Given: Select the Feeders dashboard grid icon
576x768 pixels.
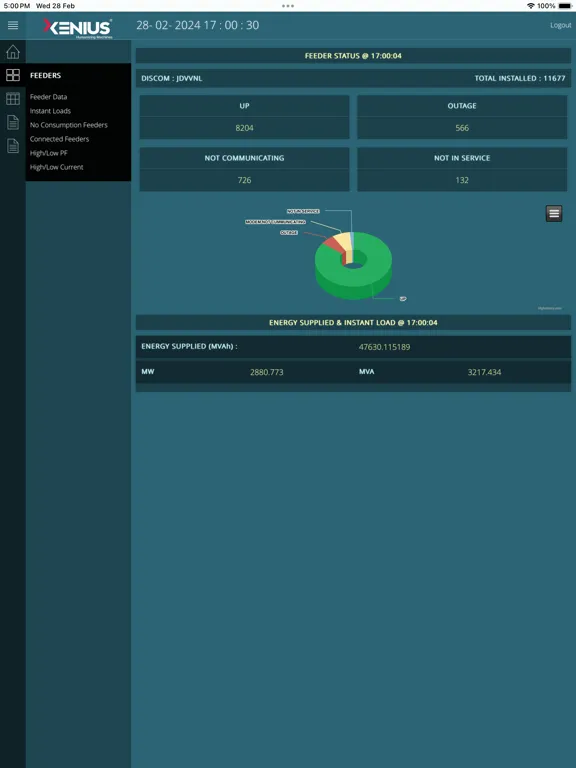Looking at the screenshot, I should coord(13,75).
